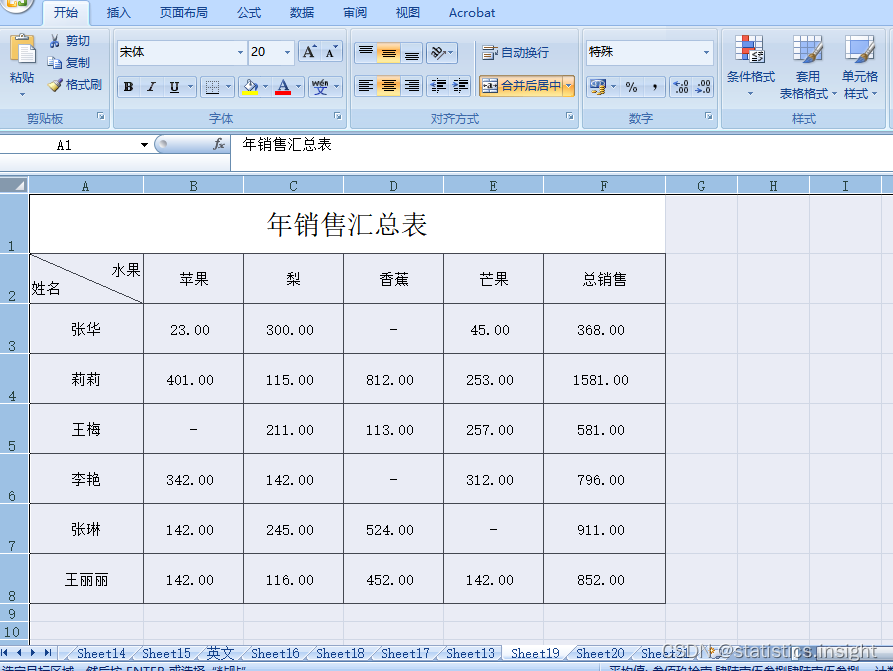Open Cell Styles (单元格样式)
Viewport: 893px width, 671px height.
tap(860, 66)
